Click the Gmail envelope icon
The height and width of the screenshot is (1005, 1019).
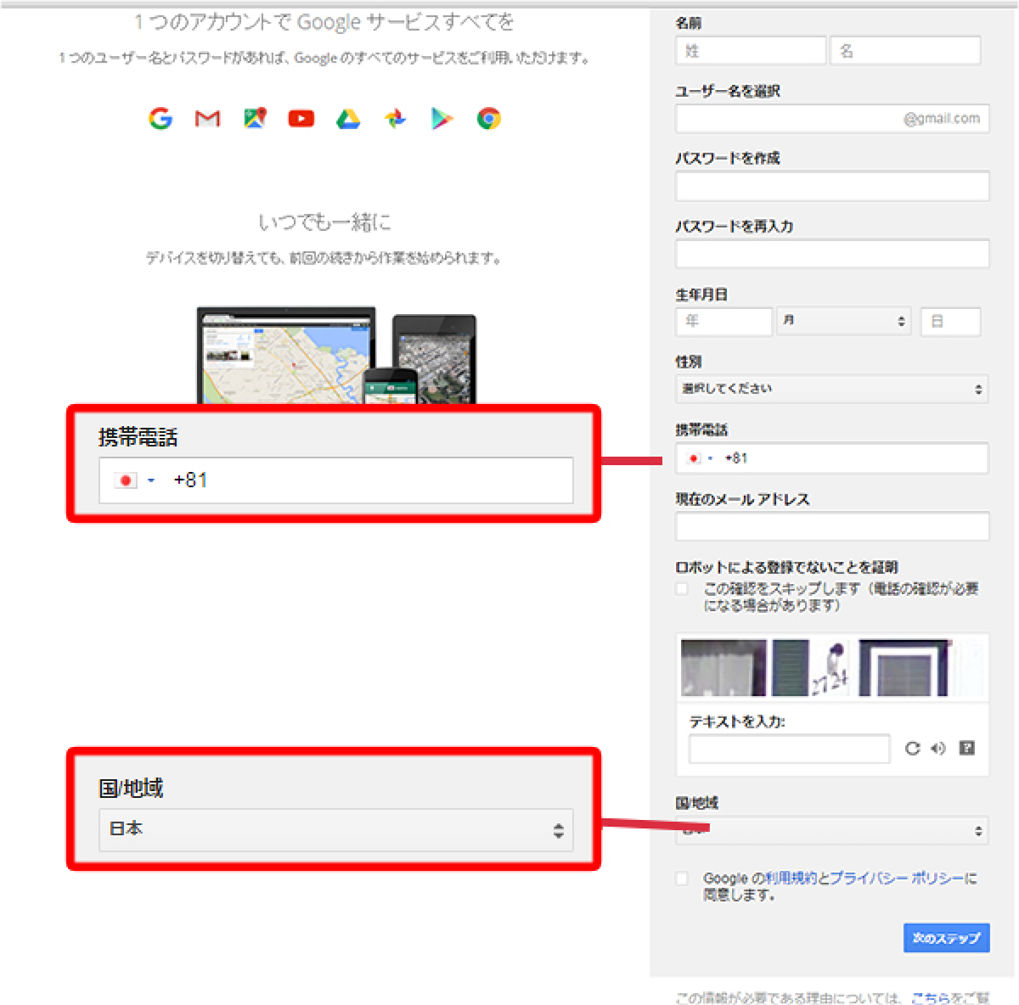[207, 119]
